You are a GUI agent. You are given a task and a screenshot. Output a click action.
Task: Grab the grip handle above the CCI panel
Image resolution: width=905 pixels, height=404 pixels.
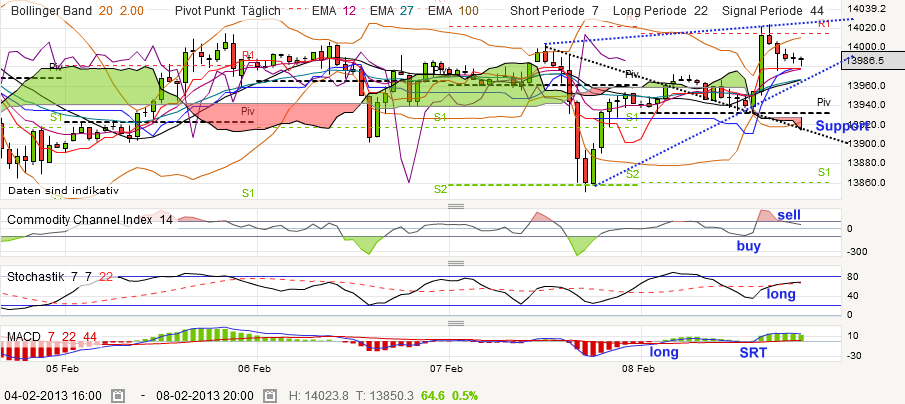[x=456, y=207]
